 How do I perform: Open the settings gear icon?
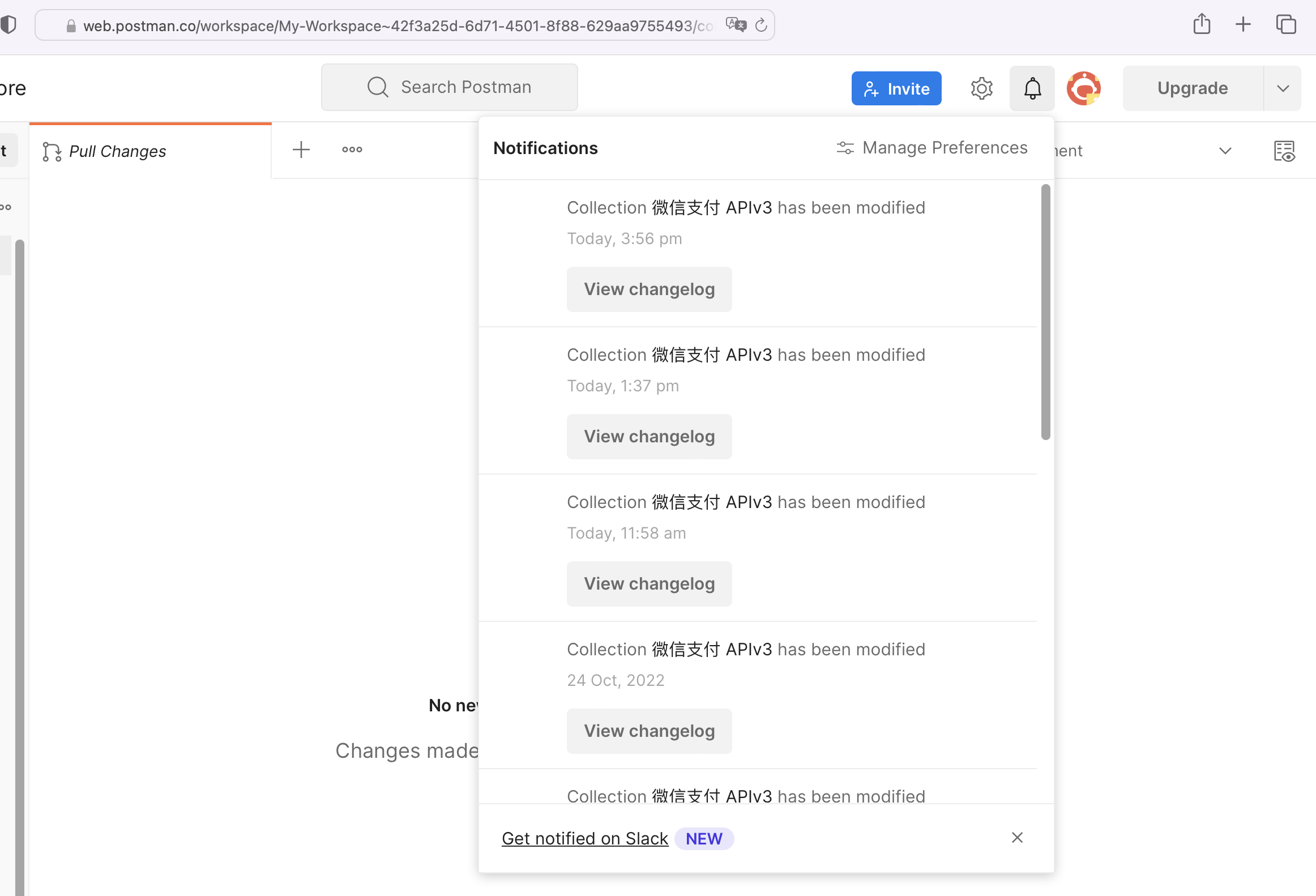(x=981, y=88)
